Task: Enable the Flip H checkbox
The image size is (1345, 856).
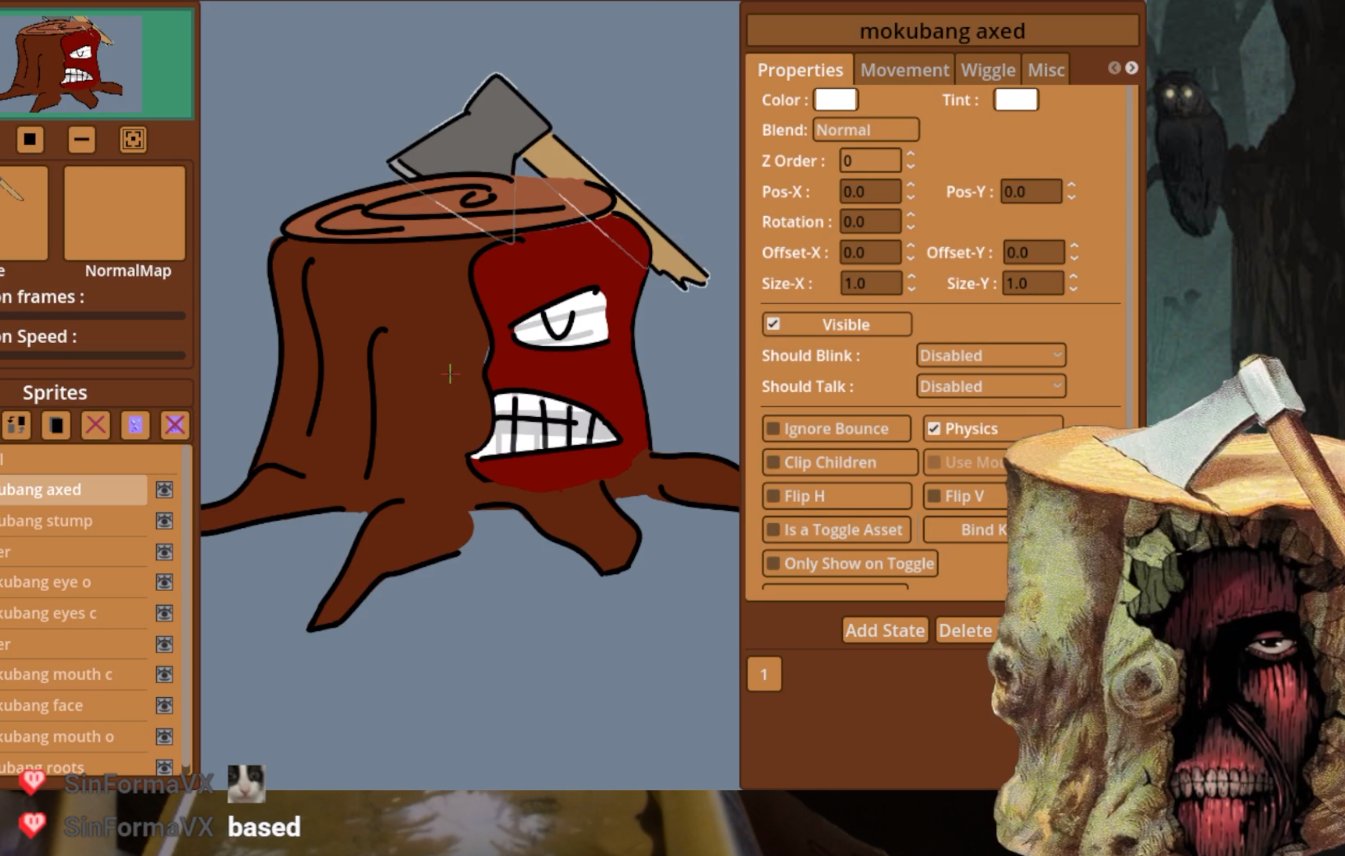Action: pos(773,496)
